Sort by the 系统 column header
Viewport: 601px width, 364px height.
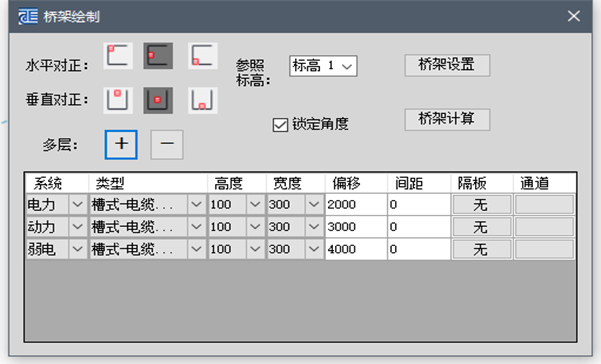(56, 184)
